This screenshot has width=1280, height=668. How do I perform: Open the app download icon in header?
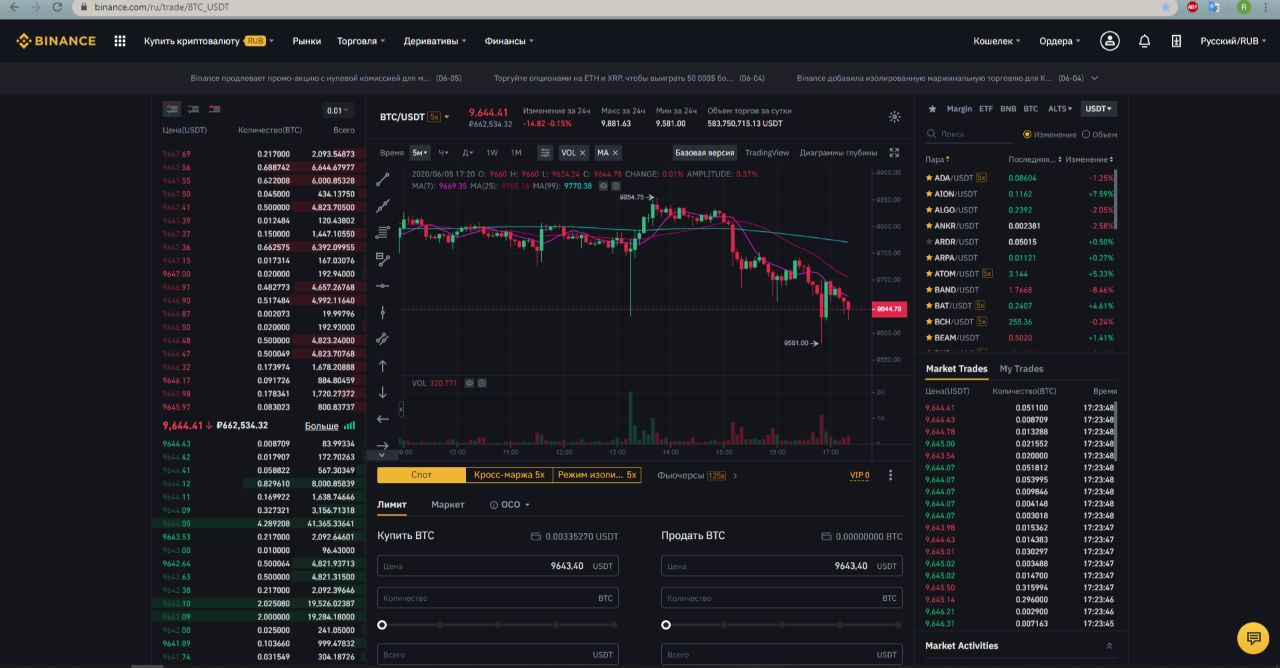pyautogui.click(x=1177, y=41)
